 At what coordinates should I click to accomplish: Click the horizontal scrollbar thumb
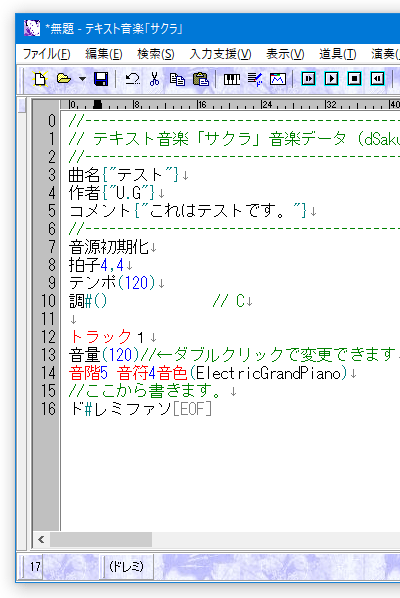(101, 539)
